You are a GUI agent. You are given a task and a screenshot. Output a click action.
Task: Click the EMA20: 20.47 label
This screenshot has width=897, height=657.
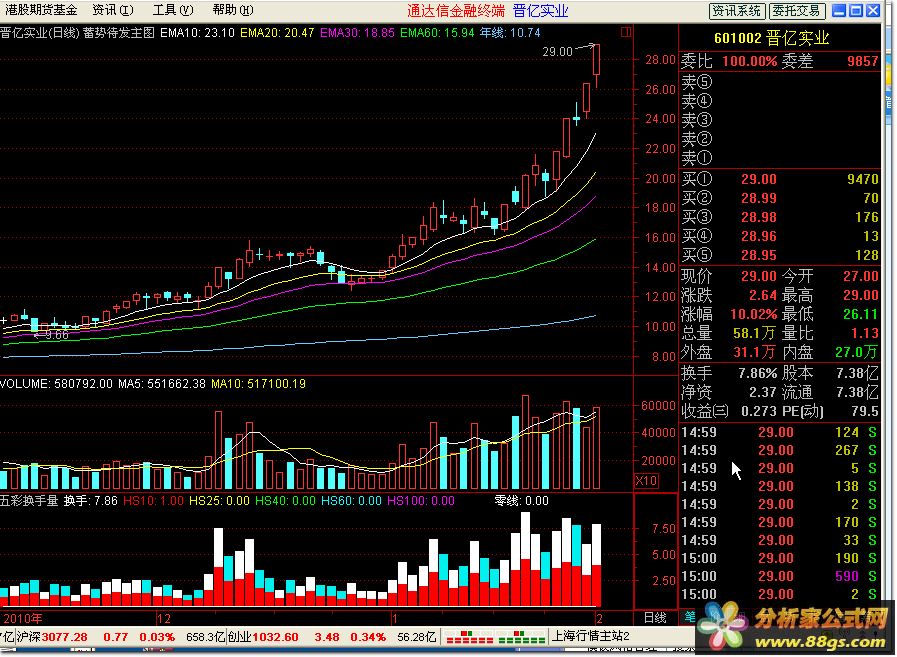tap(277, 33)
